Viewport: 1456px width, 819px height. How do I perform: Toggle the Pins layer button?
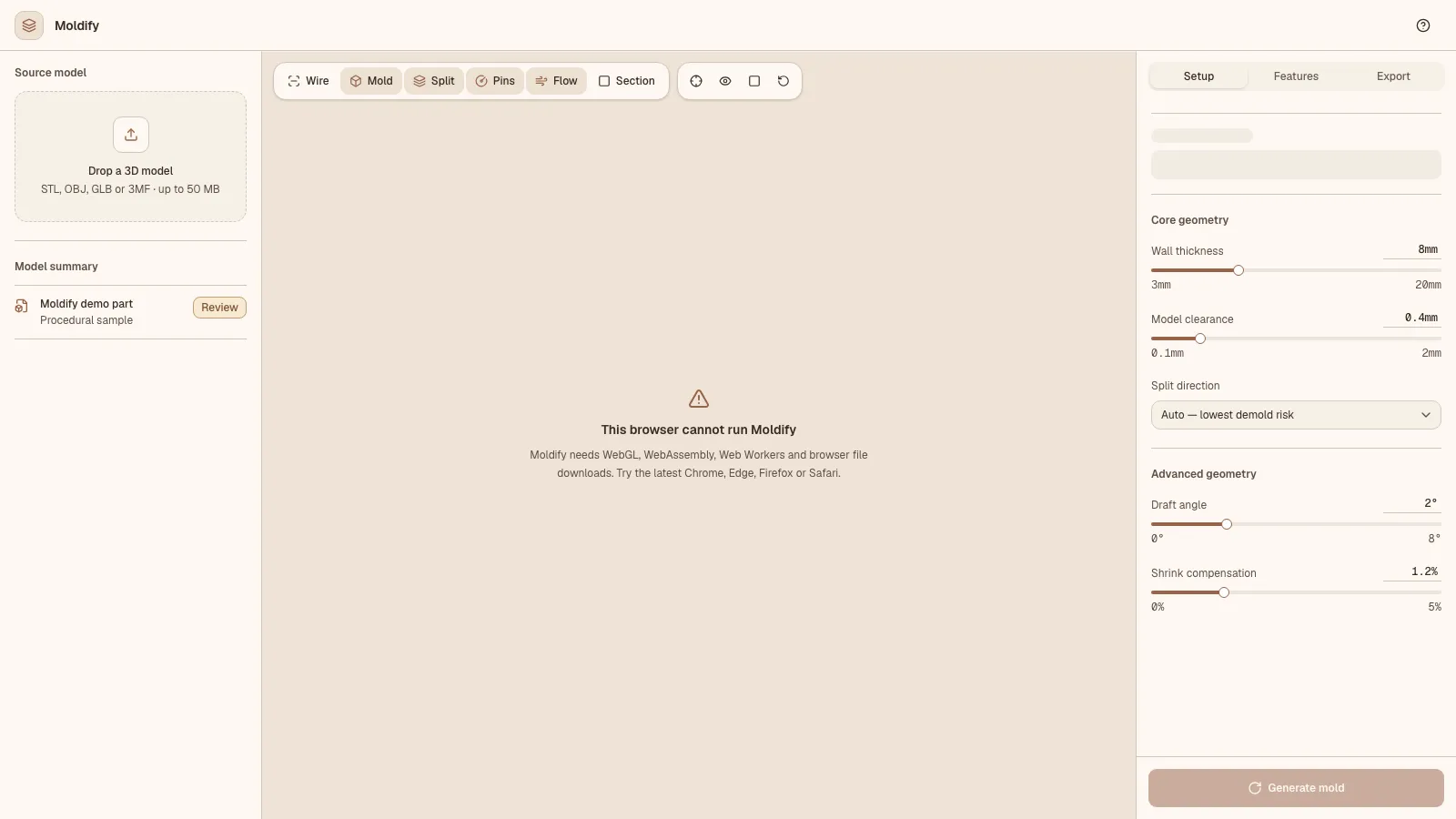495,81
